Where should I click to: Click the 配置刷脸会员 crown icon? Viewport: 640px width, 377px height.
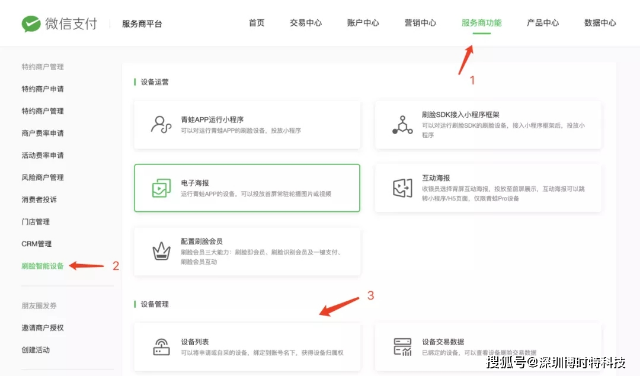point(161,251)
